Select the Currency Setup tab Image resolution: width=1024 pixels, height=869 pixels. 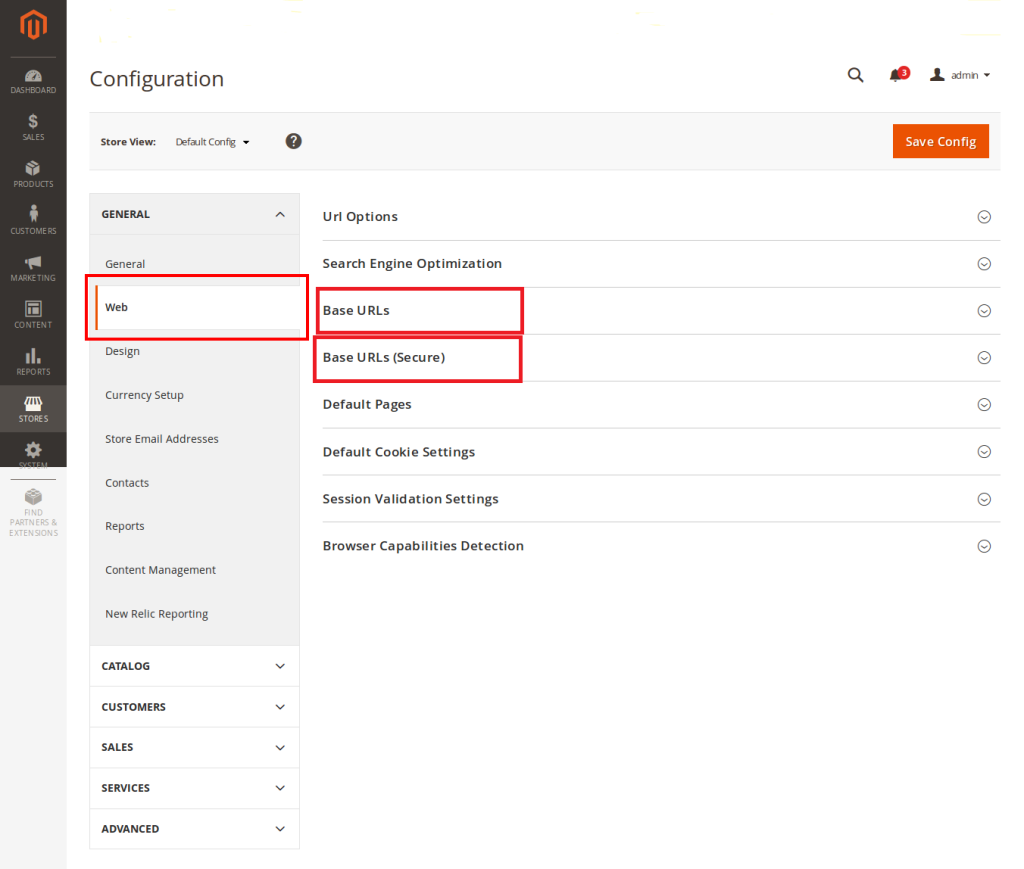click(144, 395)
